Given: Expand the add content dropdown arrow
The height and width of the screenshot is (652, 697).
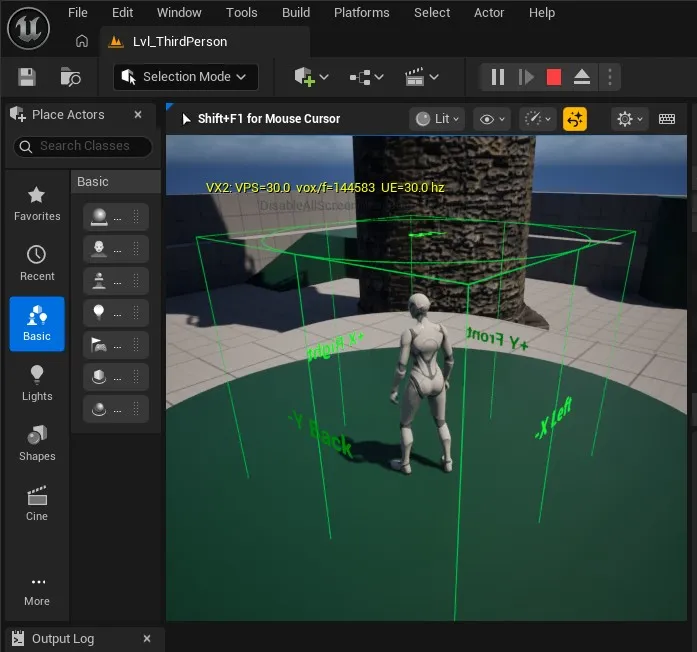Looking at the screenshot, I should tap(324, 77).
